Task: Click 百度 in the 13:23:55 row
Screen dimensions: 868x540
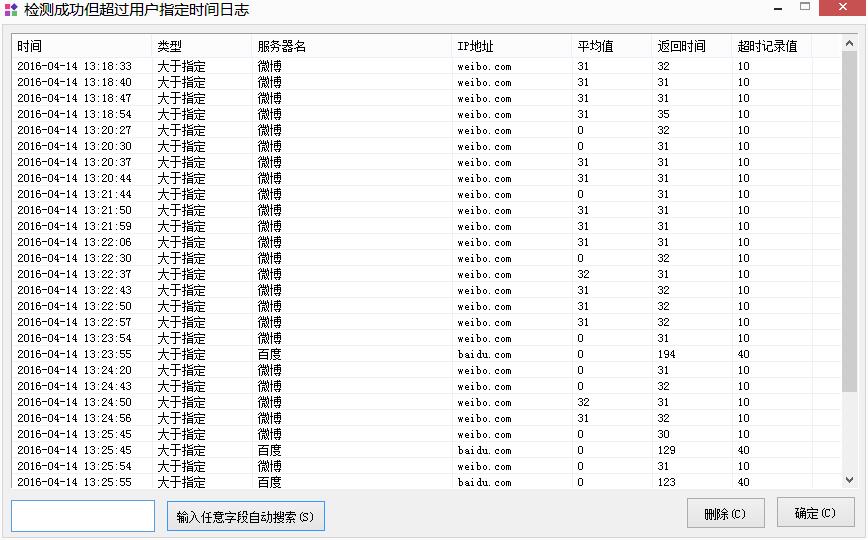Action: click(270, 354)
